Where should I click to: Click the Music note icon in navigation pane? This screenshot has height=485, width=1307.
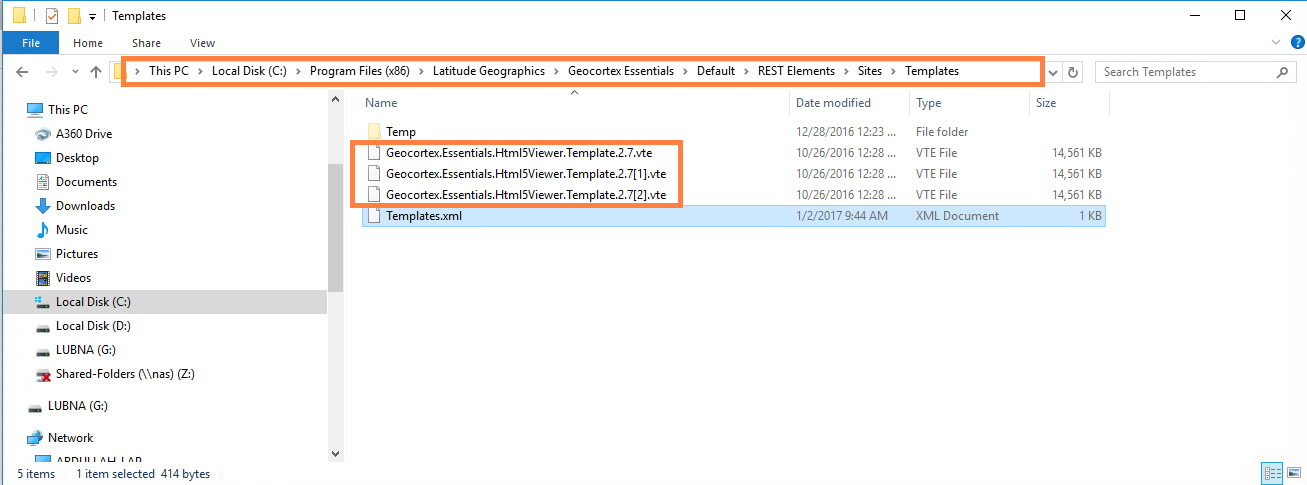(x=43, y=230)
